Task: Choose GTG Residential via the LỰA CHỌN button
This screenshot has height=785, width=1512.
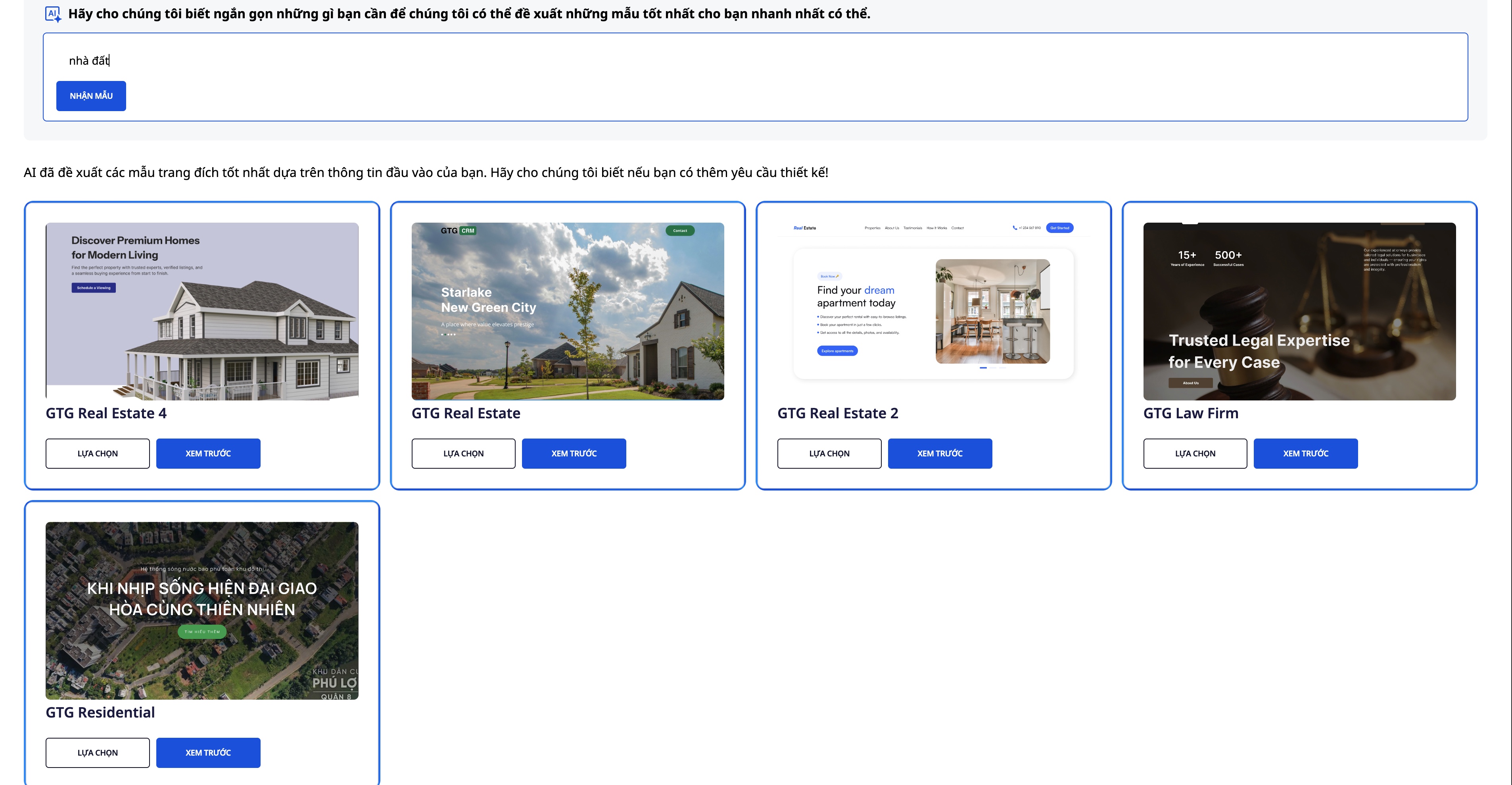Action: (98, 753)
